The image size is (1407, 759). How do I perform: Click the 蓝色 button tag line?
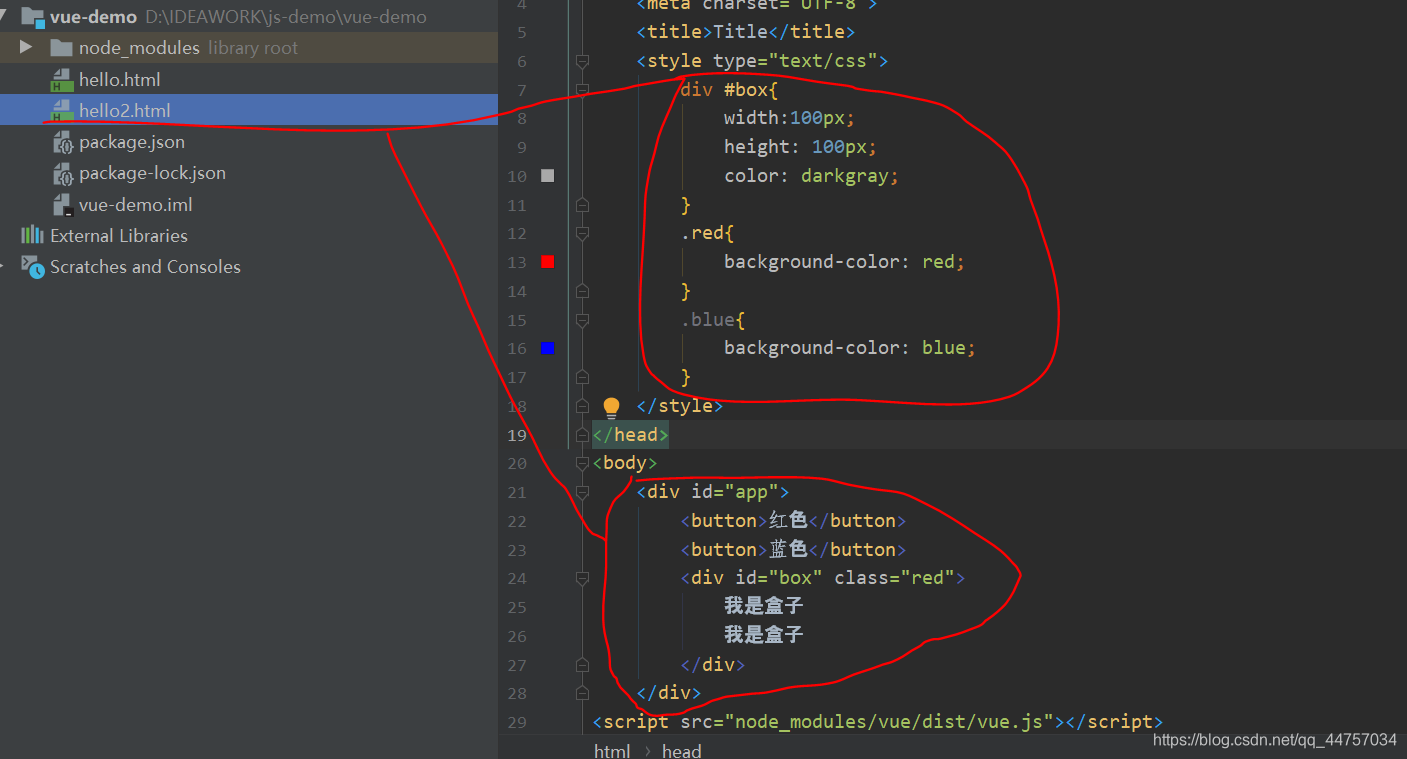[792, 550]
